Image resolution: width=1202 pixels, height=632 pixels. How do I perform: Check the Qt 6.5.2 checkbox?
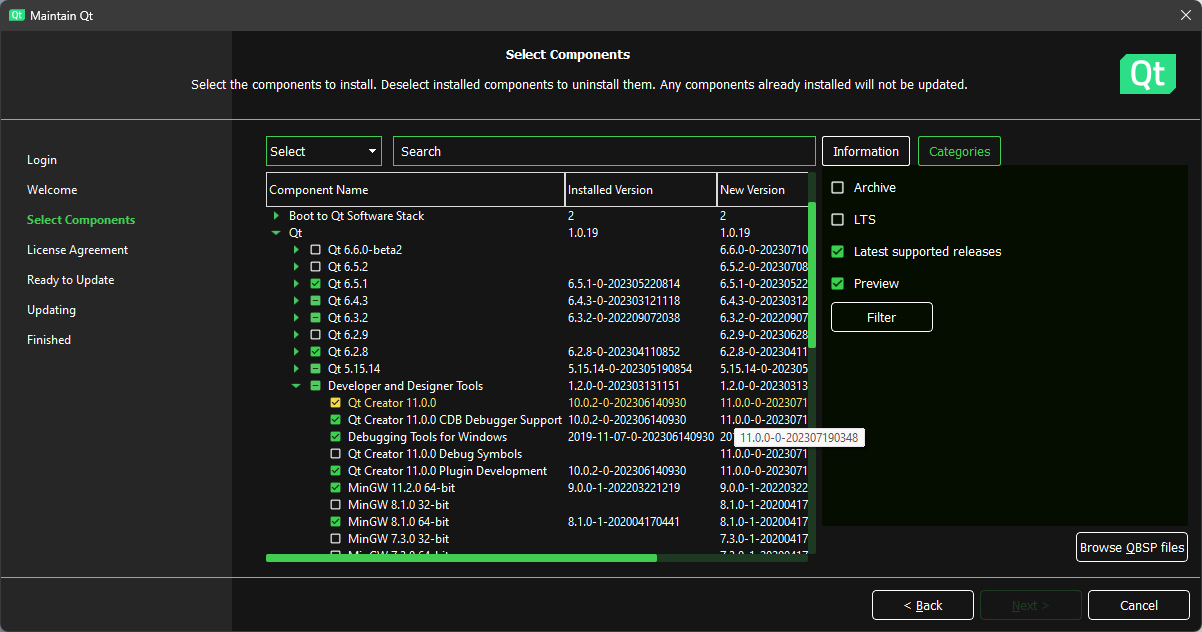316,267
